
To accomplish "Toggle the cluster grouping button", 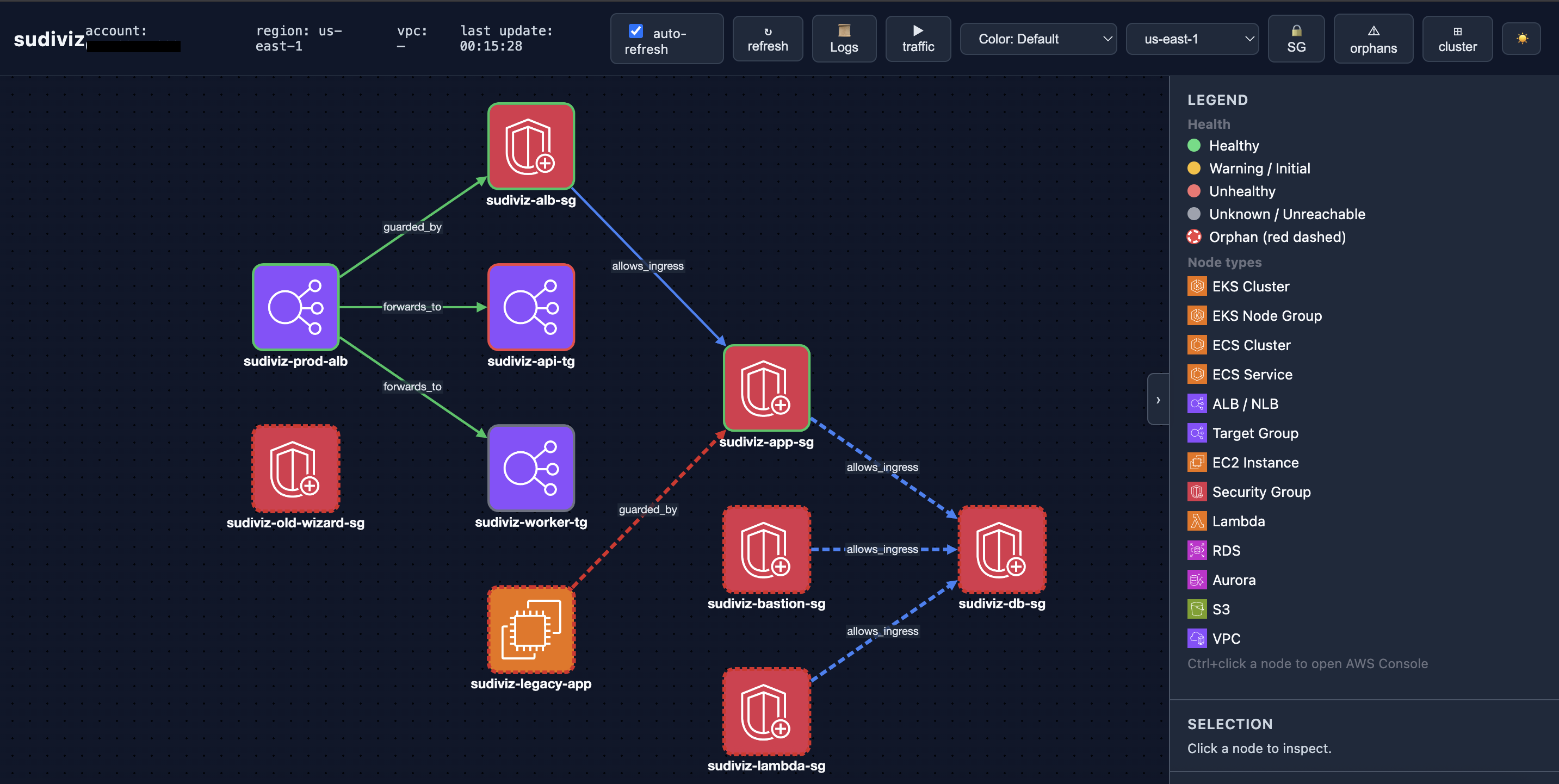I will click(x=1457, y=39).
